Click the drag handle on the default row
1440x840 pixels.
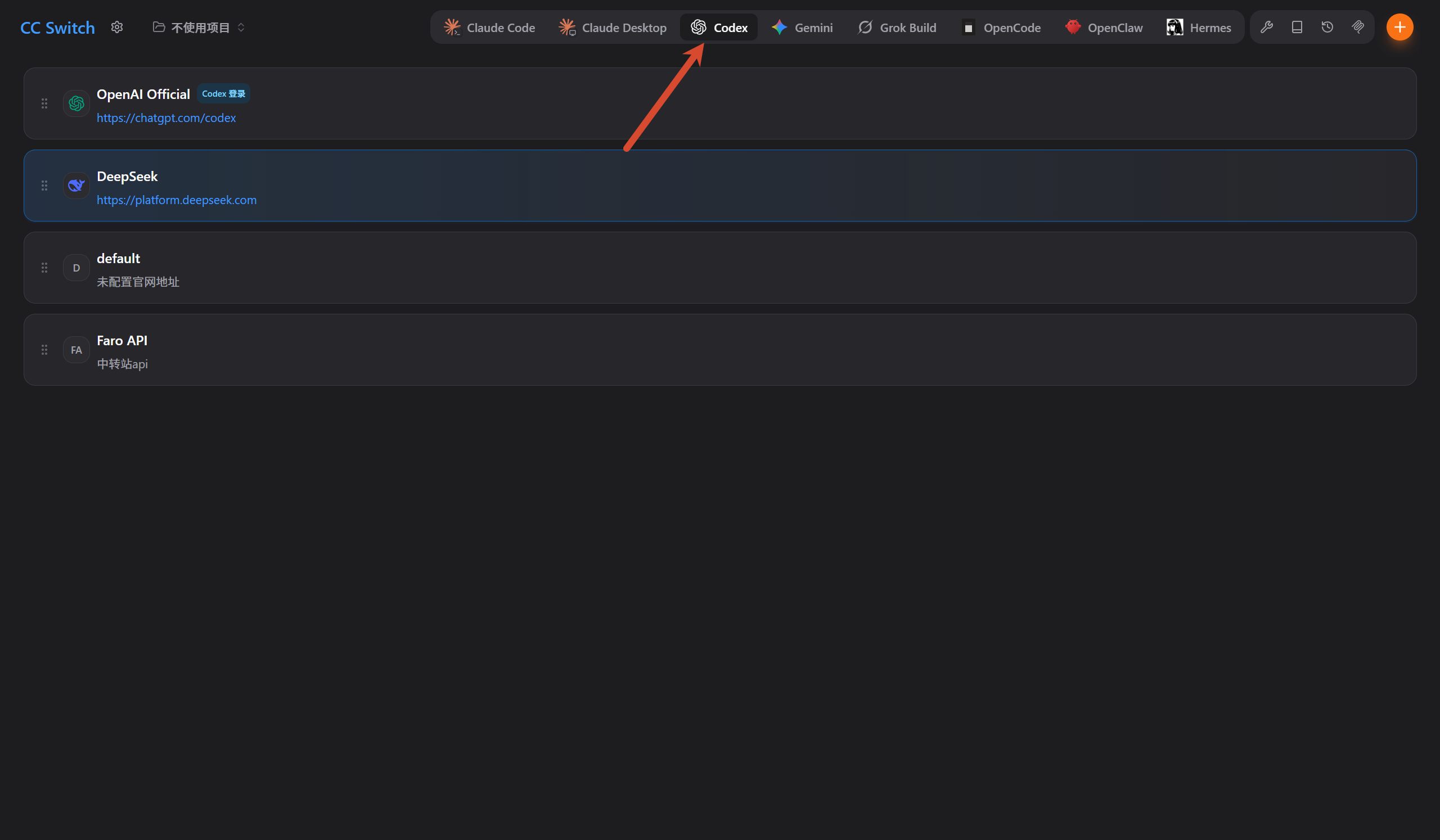click(x=44, y=268)
